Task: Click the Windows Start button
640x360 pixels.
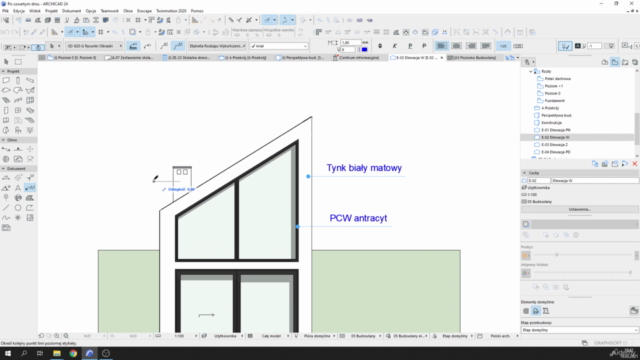Action: [x=8, y=353]
